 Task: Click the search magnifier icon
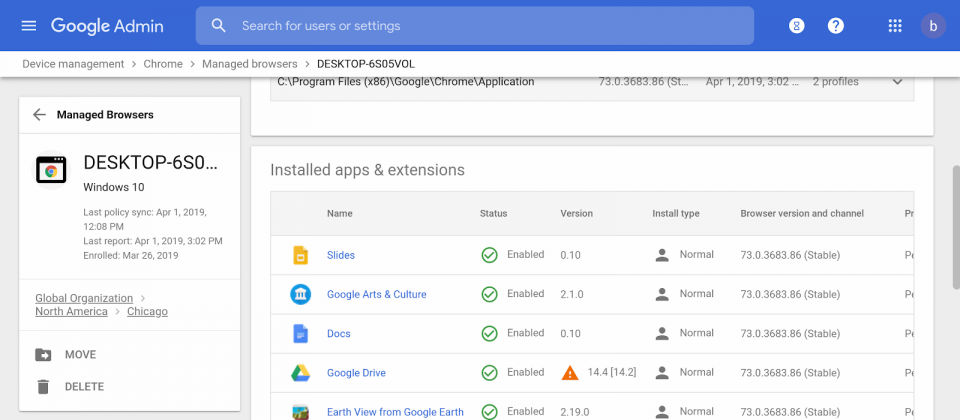pos(219,26)
